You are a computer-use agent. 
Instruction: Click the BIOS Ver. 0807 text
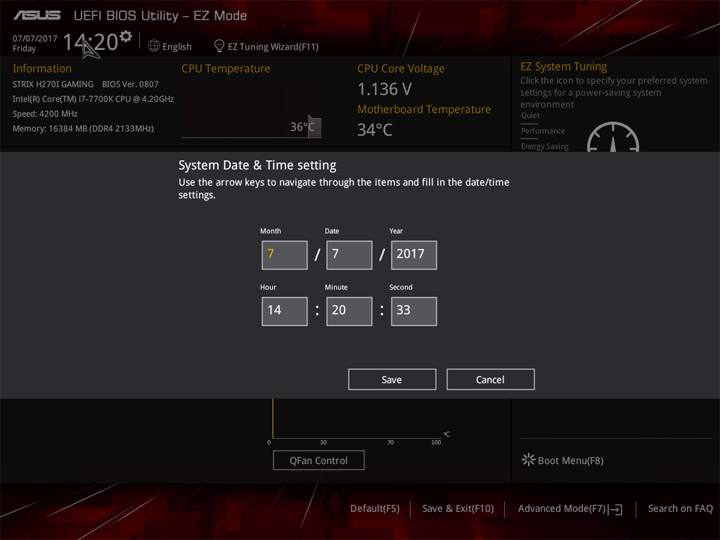coord(130,84)
